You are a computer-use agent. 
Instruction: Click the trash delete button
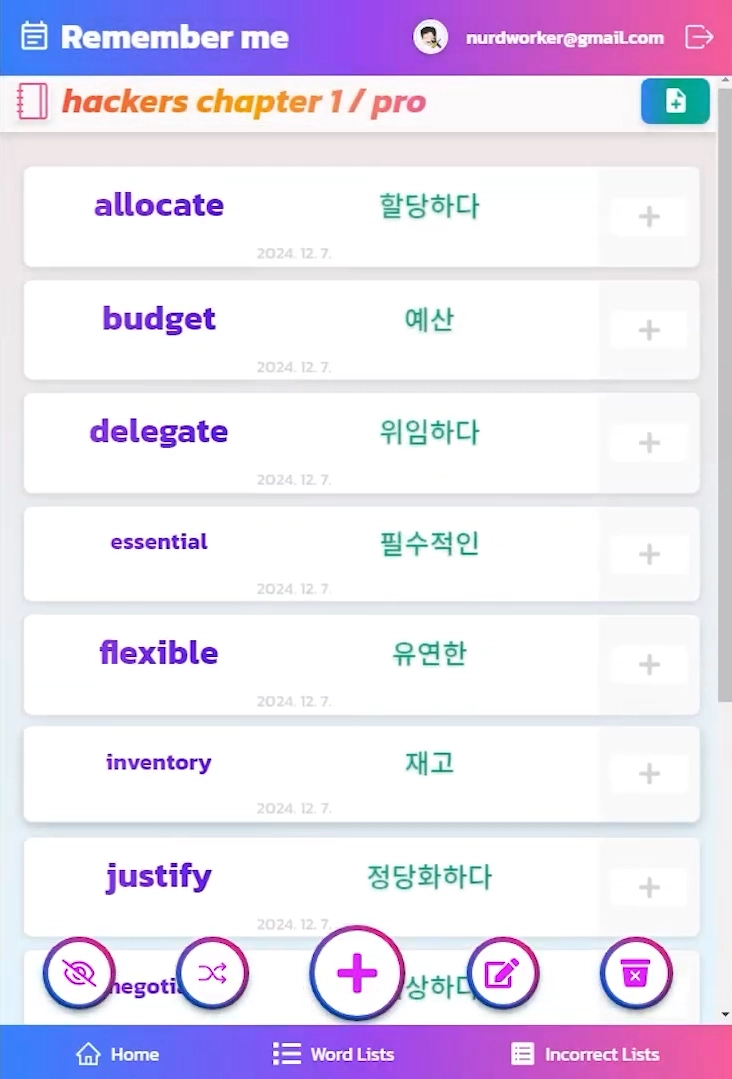[636, 973]
